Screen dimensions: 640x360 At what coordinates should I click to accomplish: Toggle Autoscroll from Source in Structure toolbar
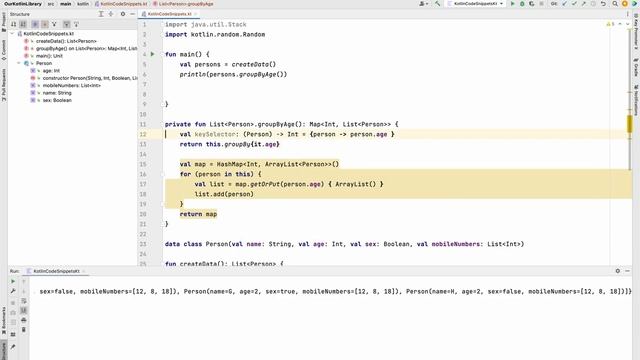coord(76,24)
